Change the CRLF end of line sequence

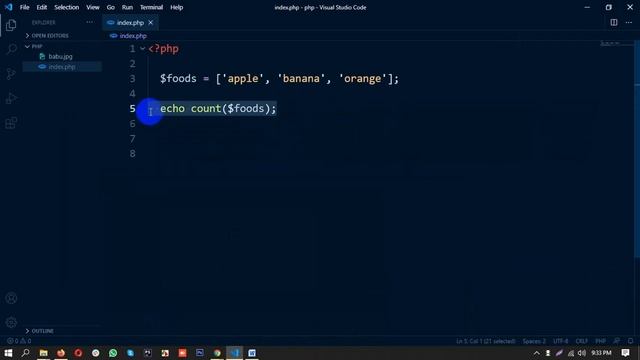pyautogui.click(x=582, y=341)
